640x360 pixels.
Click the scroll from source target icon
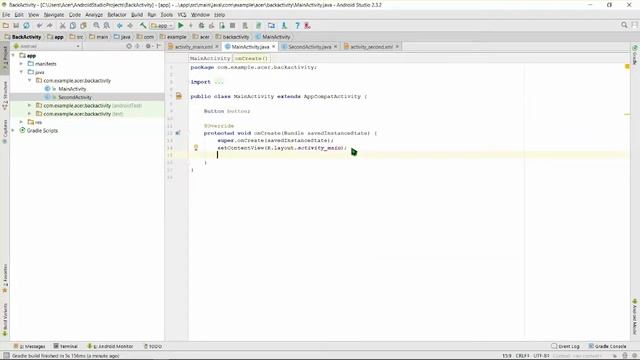tap(129, 46)
